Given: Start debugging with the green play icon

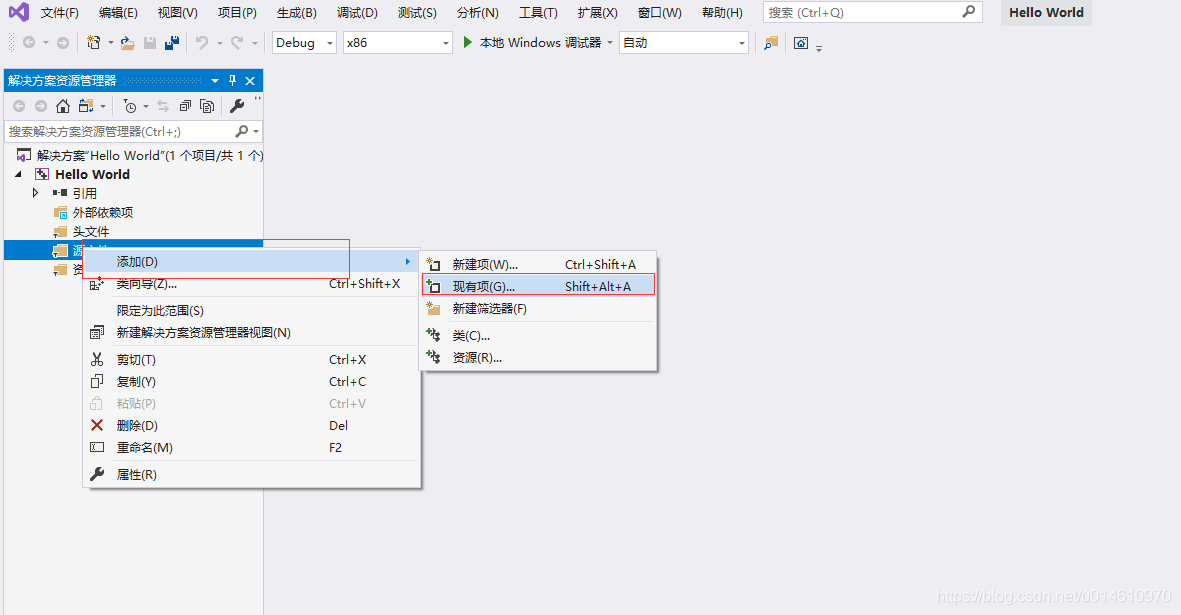Looking at the screenshot, I should 468,42.
